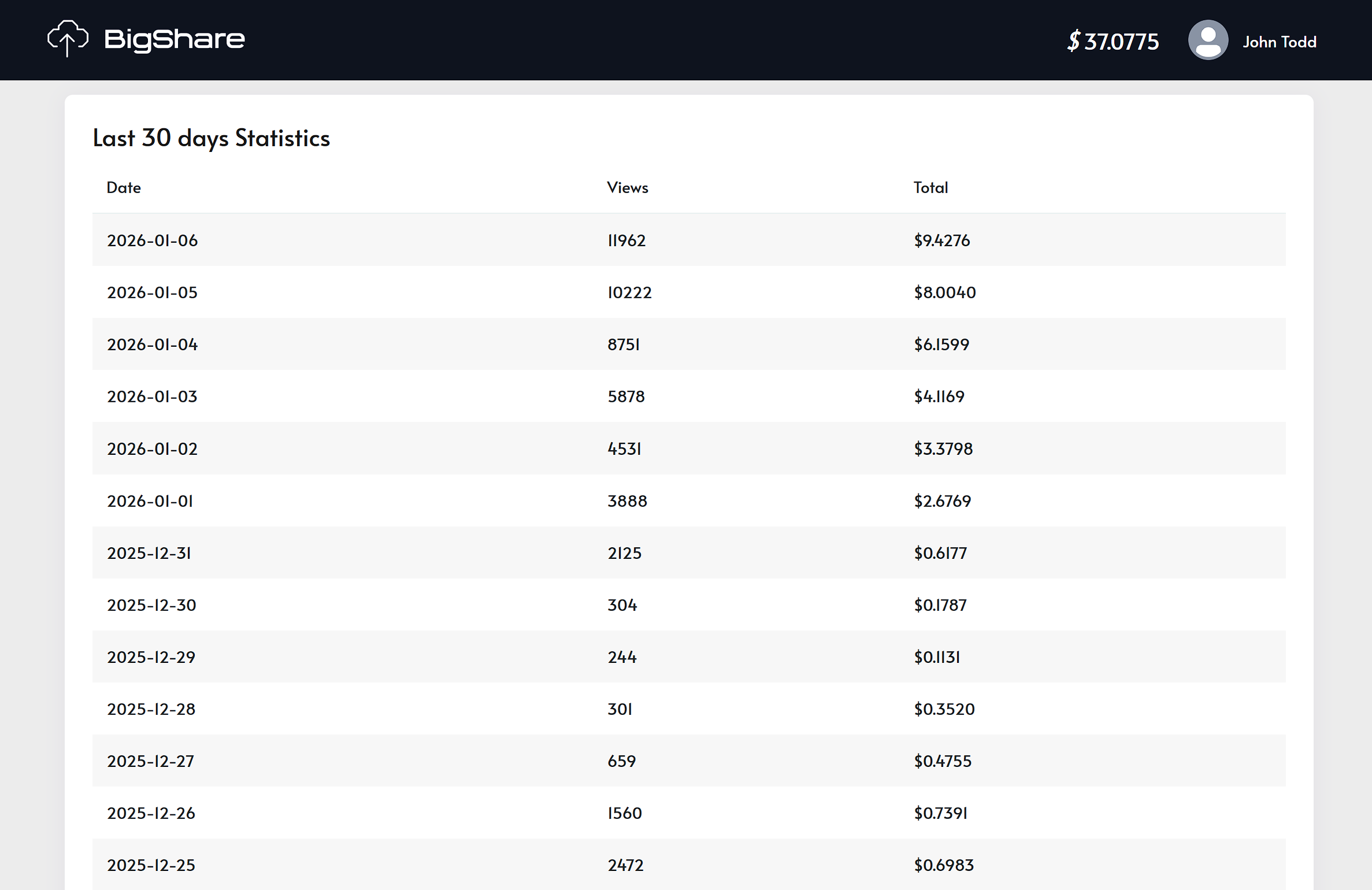Screen dimensions: 1372x890
Task: Click the 4531 views value
Action: (624, 449)
